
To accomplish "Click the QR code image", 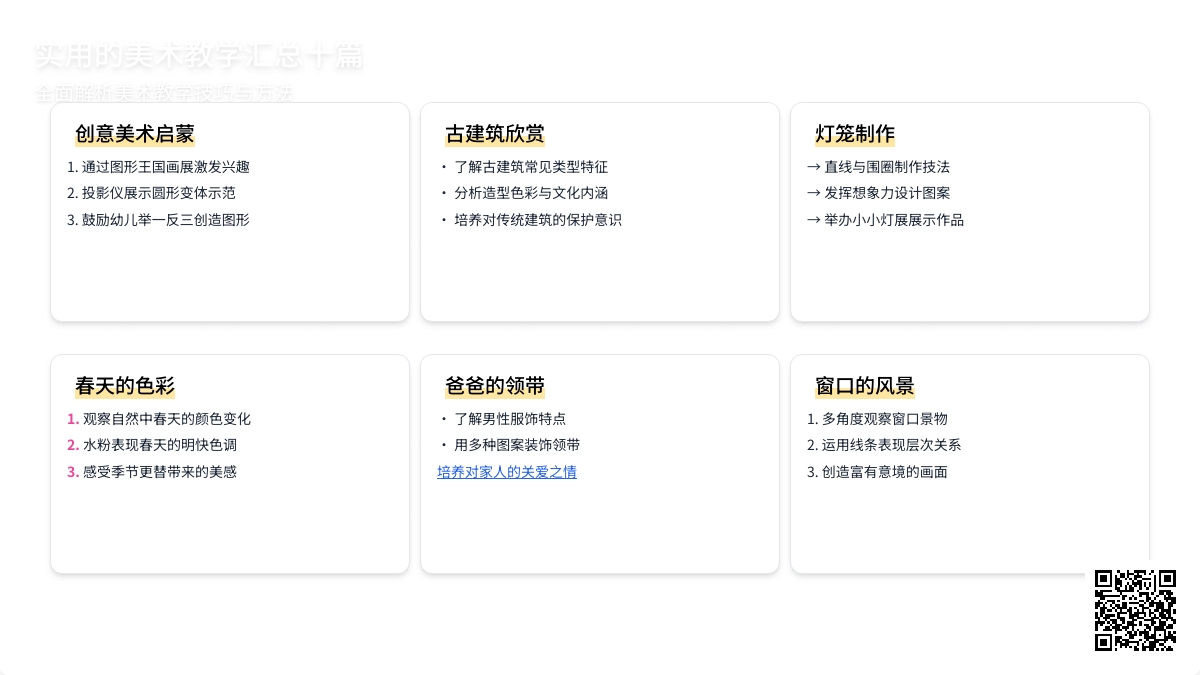I will tap(1135, 610).
